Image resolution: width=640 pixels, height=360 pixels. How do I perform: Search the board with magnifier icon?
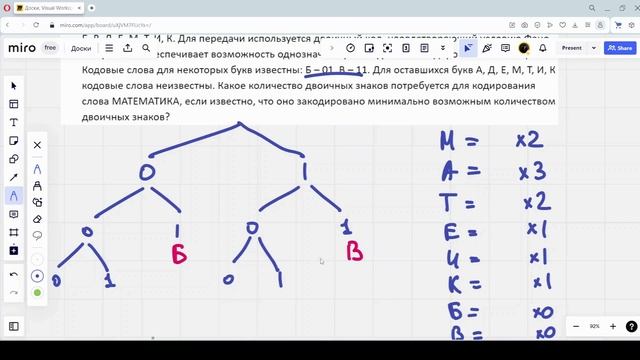point(146,48)
